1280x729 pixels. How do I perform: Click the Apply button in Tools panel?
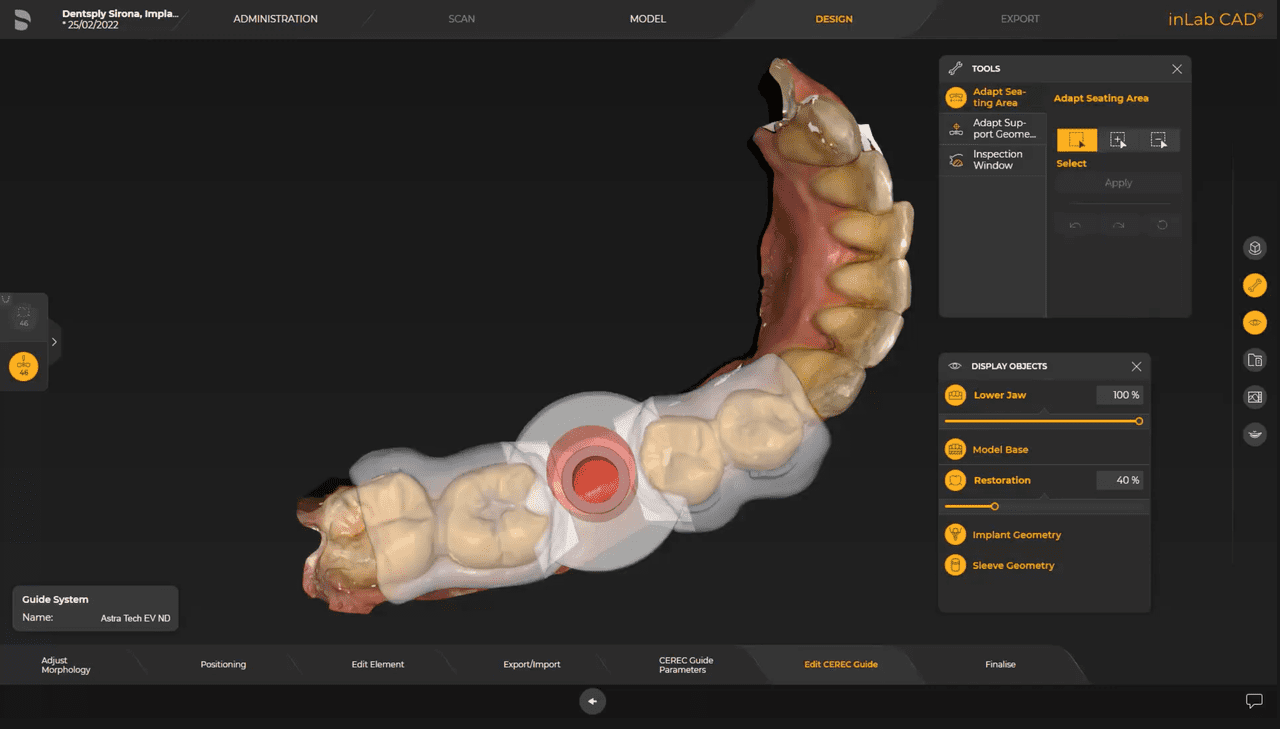[1118, 183]
